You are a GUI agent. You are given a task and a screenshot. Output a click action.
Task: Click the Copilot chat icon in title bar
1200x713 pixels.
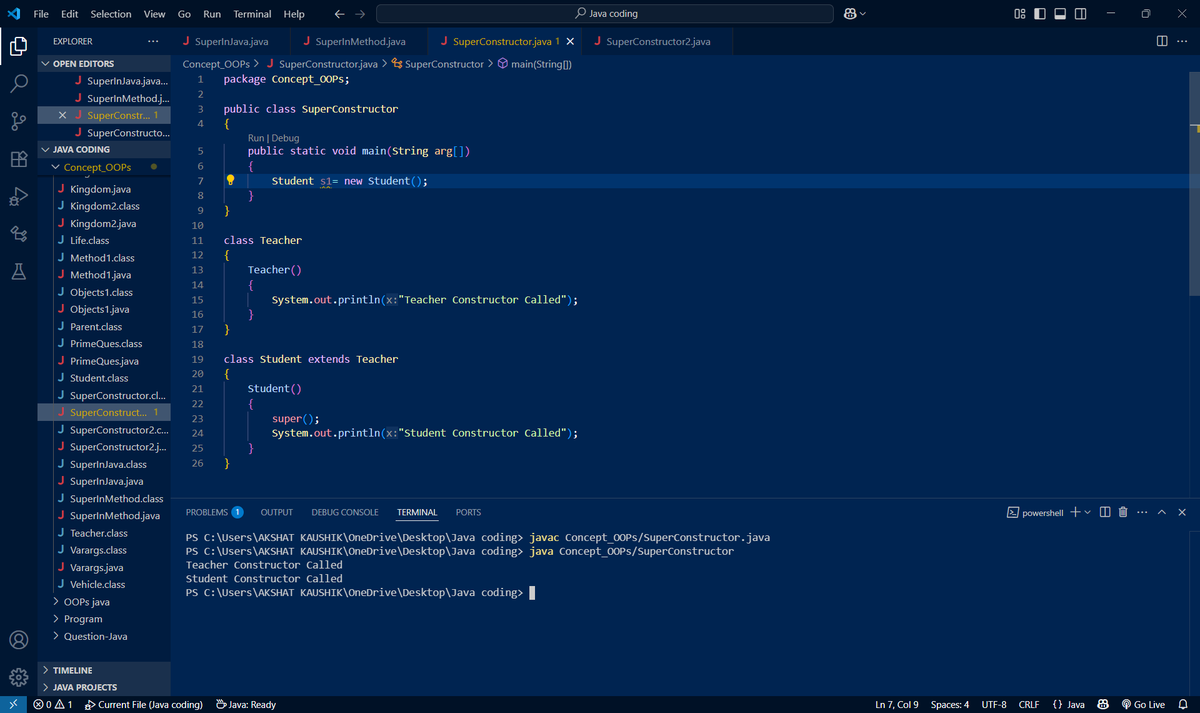tap(851, 13)
